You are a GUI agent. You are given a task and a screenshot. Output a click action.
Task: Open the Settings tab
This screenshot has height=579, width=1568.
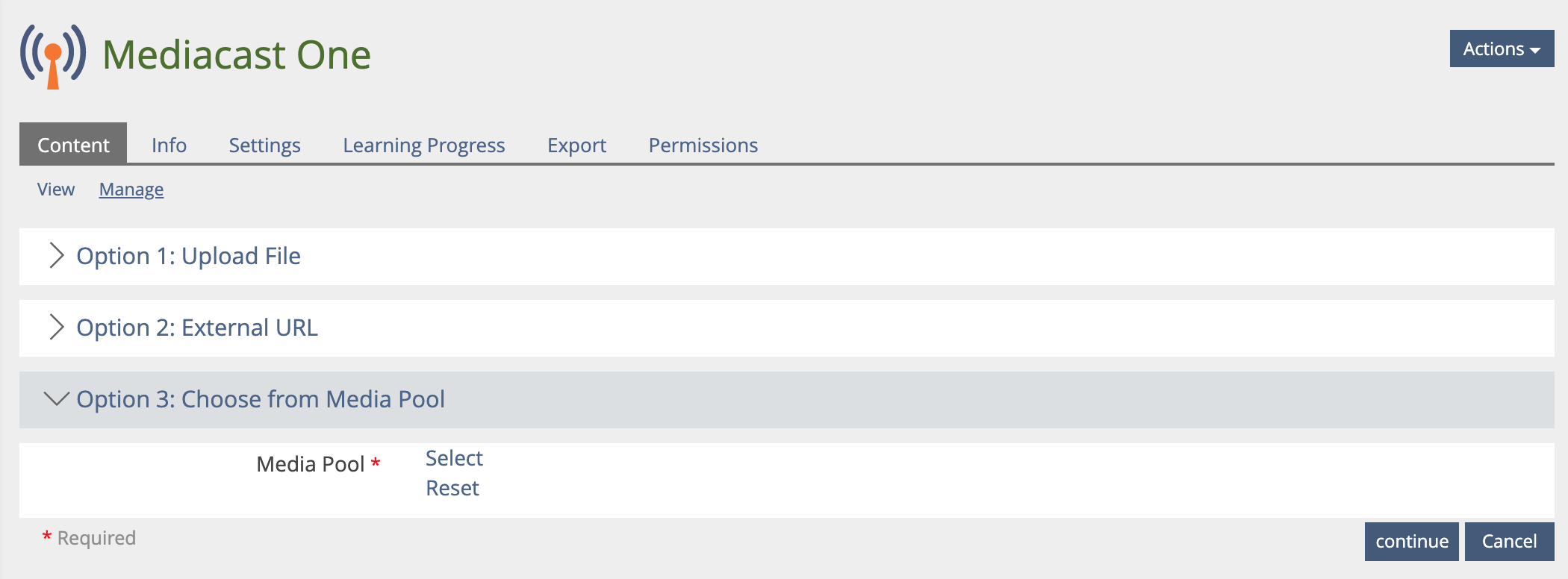click(264, 145)
